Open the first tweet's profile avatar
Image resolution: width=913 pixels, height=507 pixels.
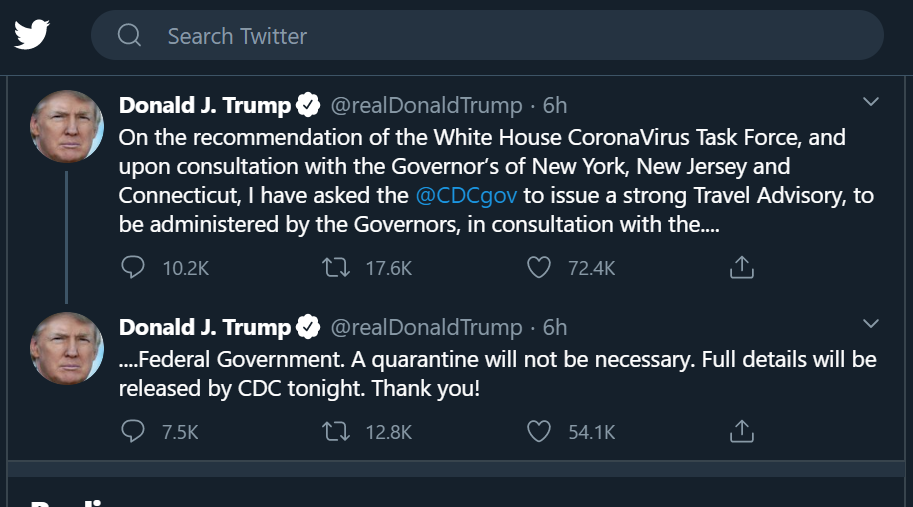[67, 126]
